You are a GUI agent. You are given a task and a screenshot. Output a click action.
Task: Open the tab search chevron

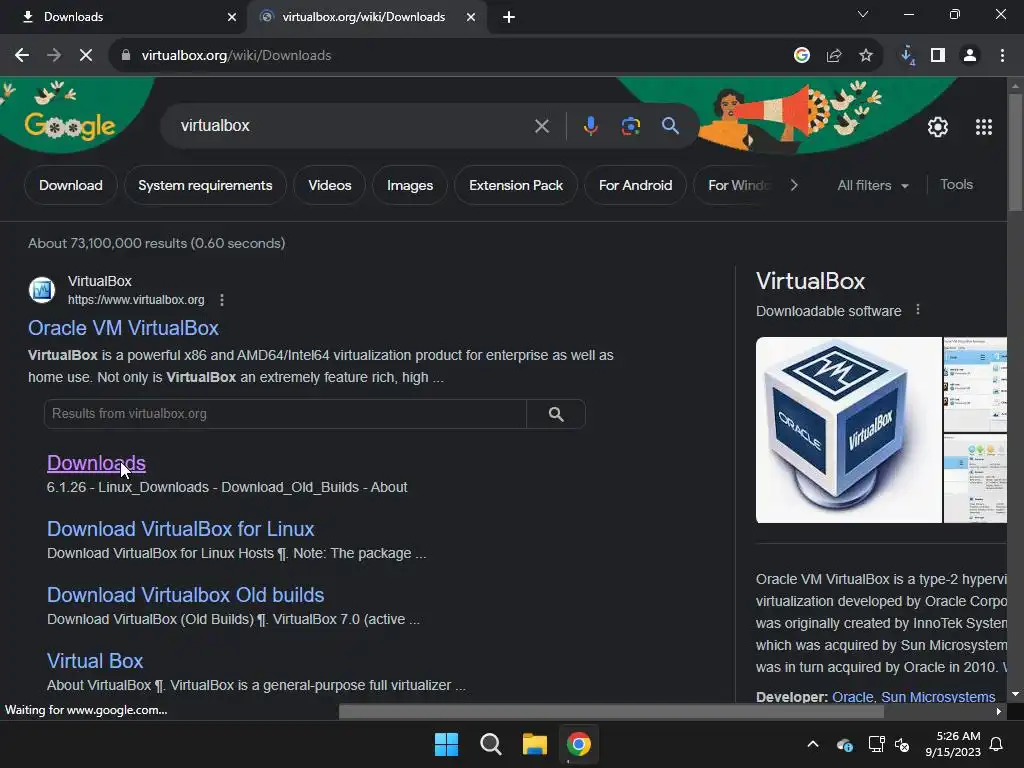[863, 14]
